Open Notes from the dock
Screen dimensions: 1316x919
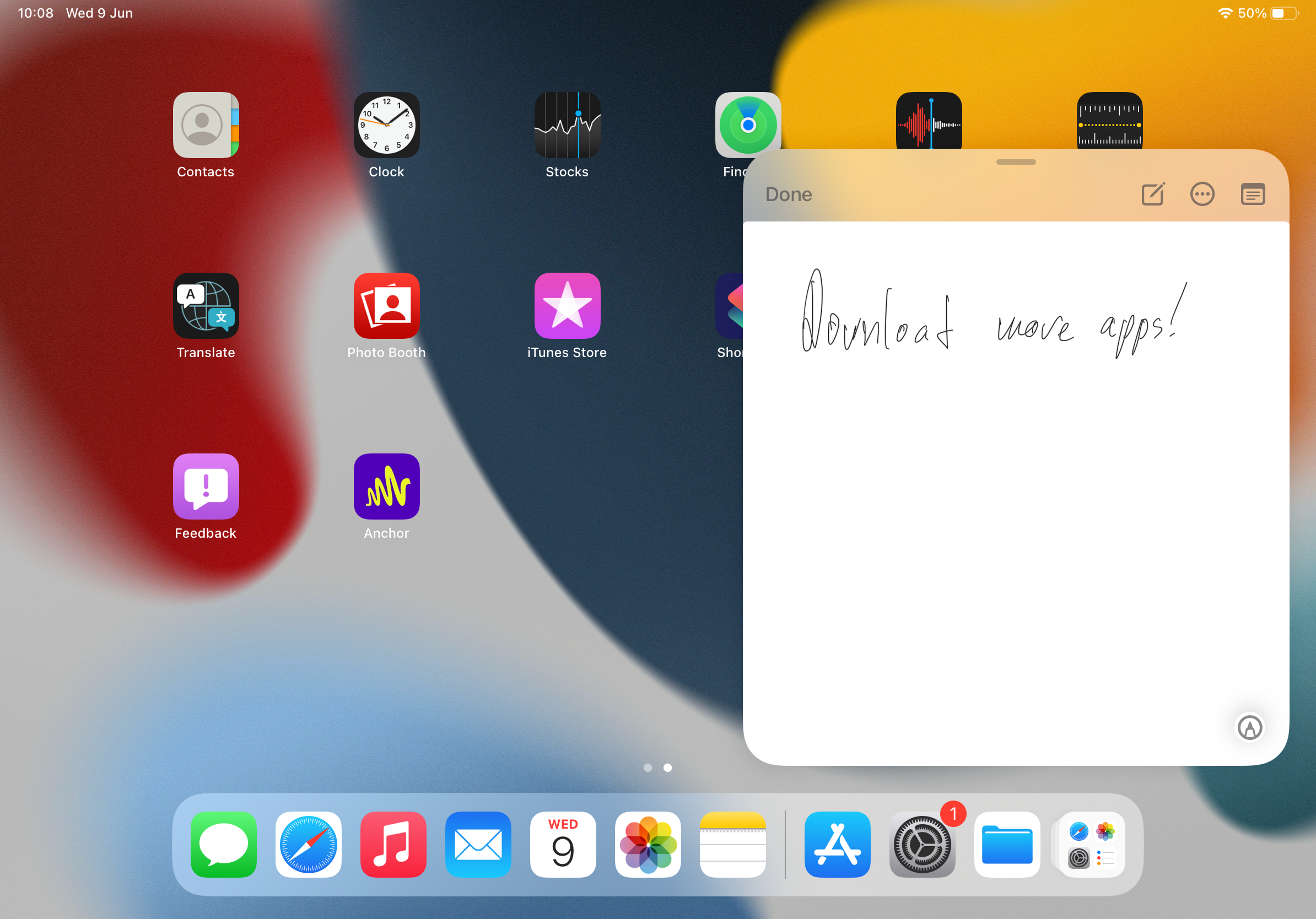732,844
